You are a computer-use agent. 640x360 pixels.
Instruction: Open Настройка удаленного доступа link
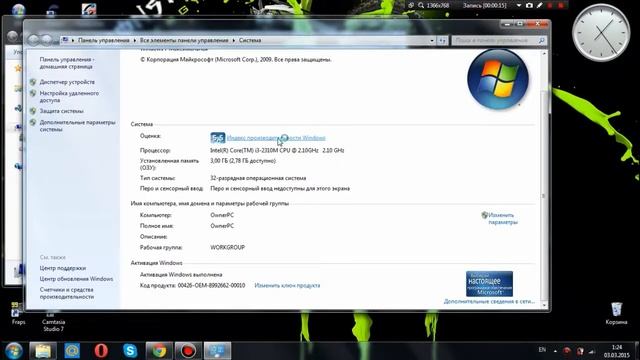69,97
